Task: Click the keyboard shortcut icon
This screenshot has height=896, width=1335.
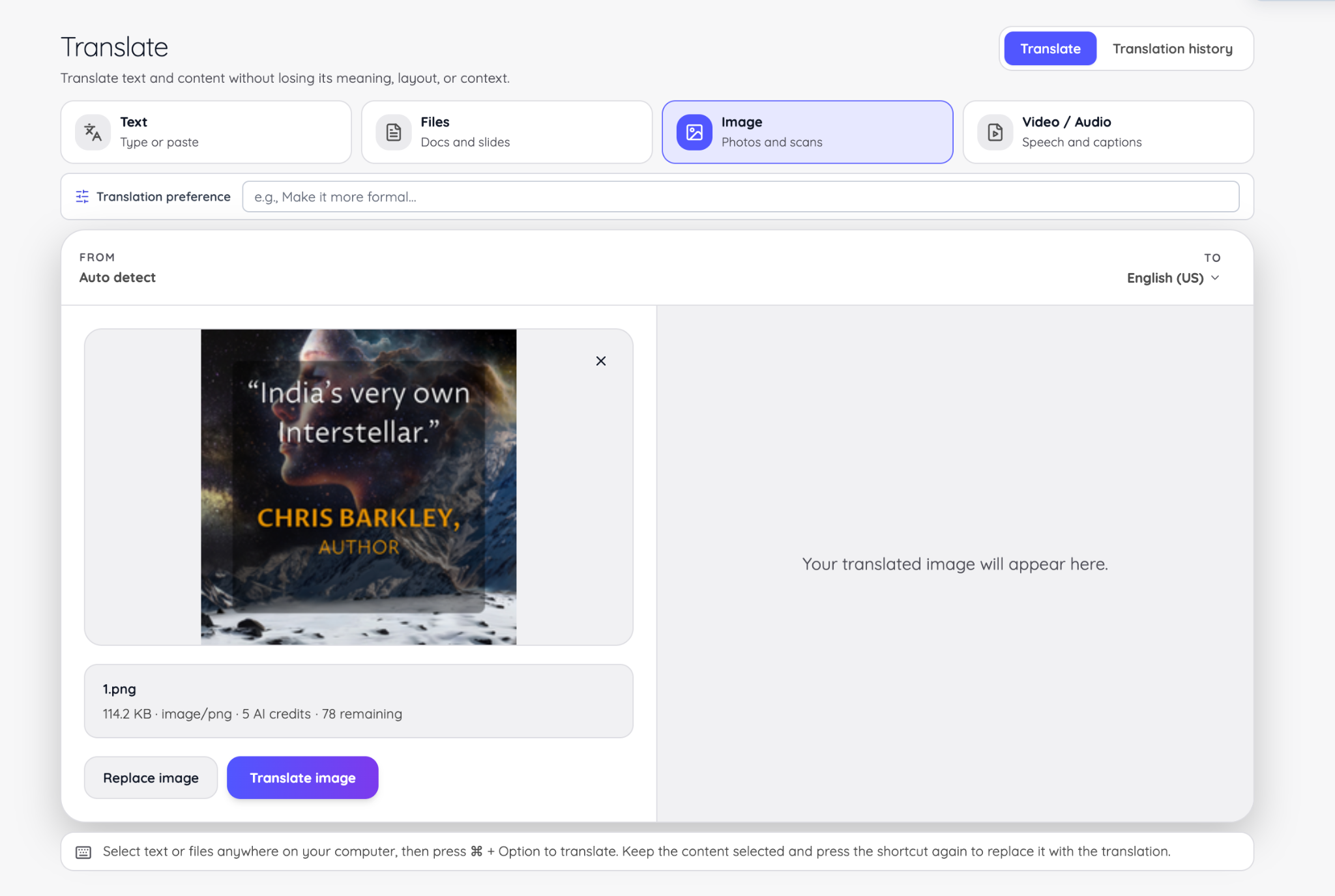Action: click(83, 852)
